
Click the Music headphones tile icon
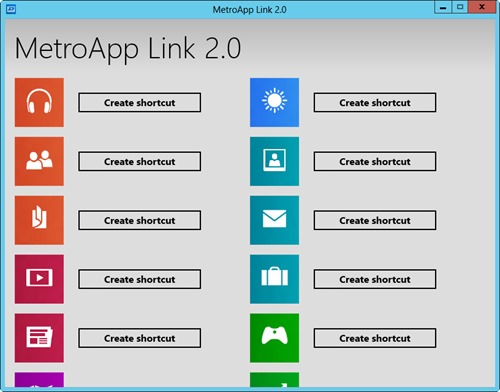tap(39, 102)
